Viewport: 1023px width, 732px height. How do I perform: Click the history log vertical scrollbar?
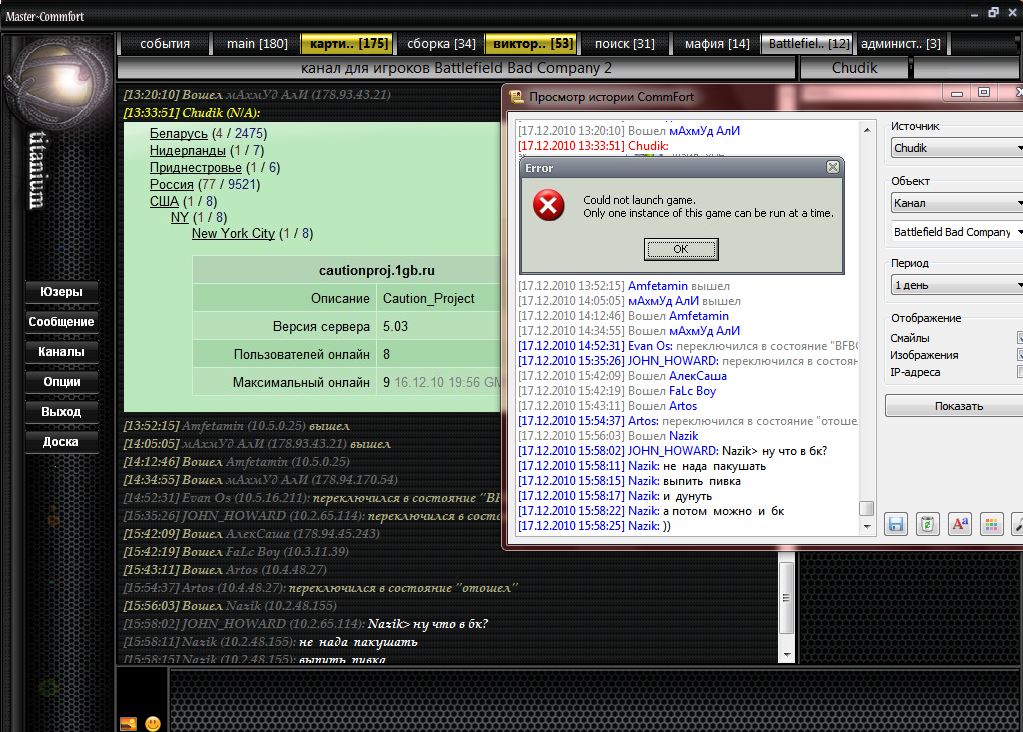coord(866,320)
